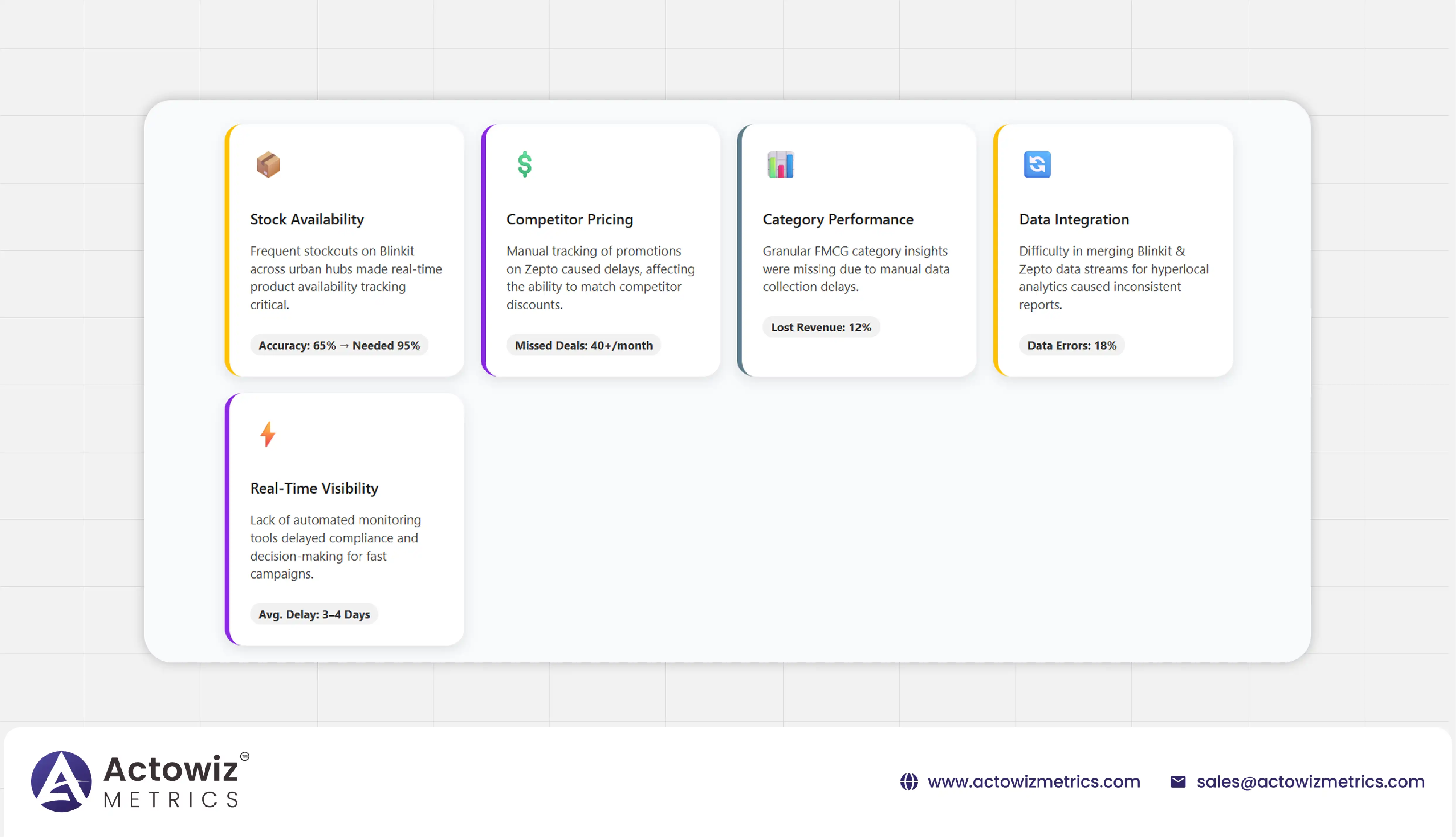Image resolution: width=1456 pixels, height=837 pixels.
Task: Click the cardboard box package icon
Action: coord(268,164)
